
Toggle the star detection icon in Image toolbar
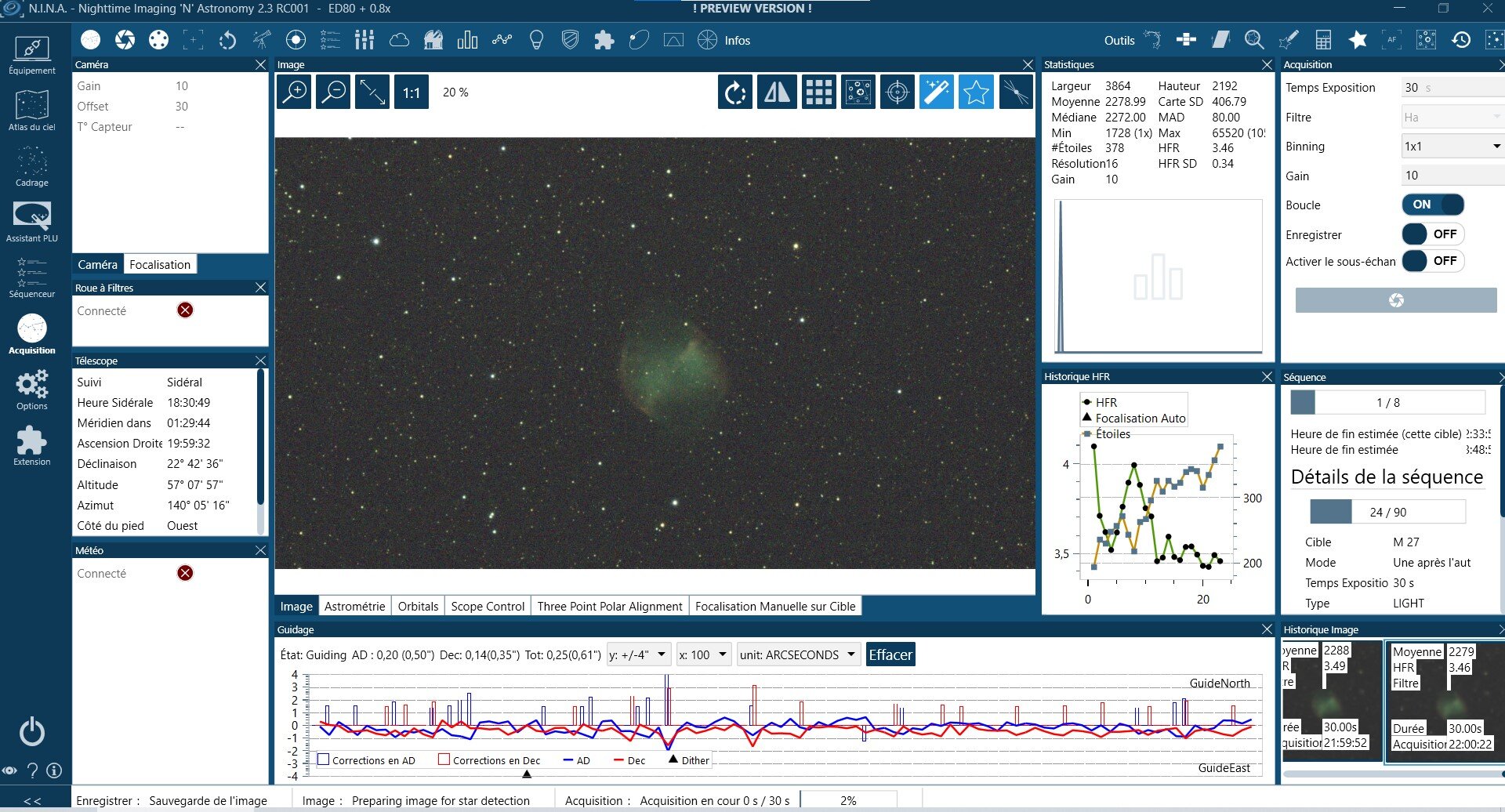point(976,92)
